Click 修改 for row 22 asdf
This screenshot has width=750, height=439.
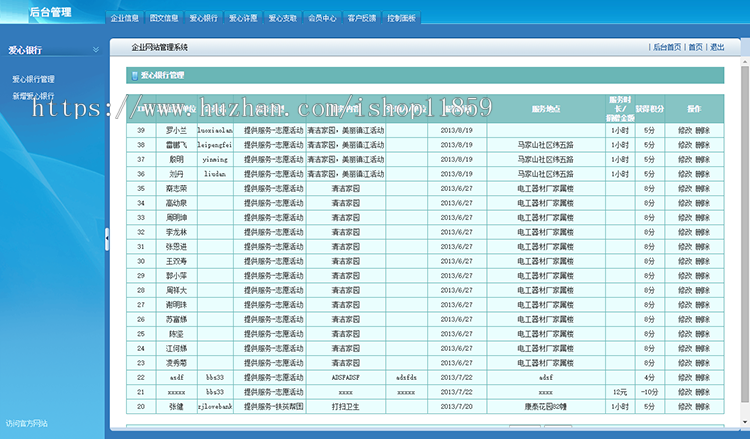click(685, 378)
